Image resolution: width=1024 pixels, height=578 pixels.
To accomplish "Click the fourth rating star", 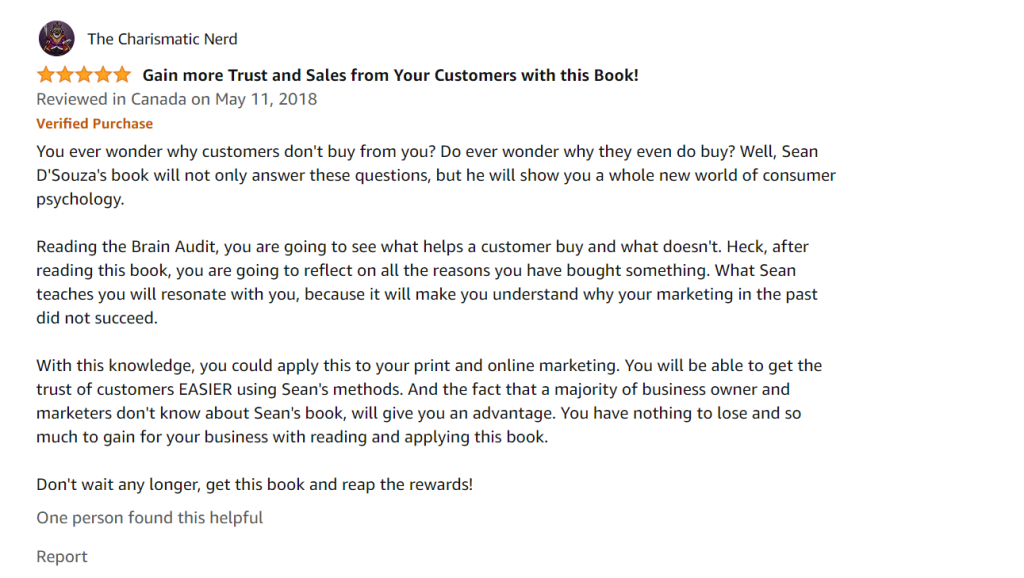I will click(103, 75).
